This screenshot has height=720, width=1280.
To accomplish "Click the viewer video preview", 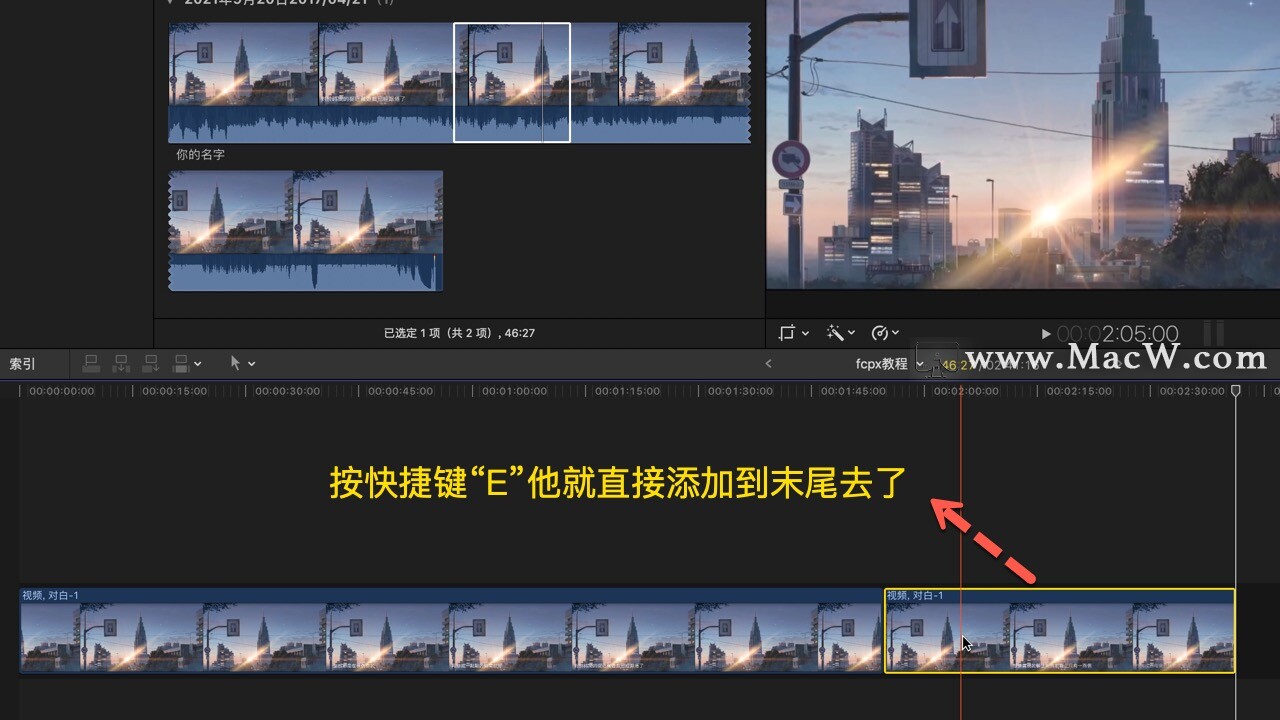I will (1023, 145).
